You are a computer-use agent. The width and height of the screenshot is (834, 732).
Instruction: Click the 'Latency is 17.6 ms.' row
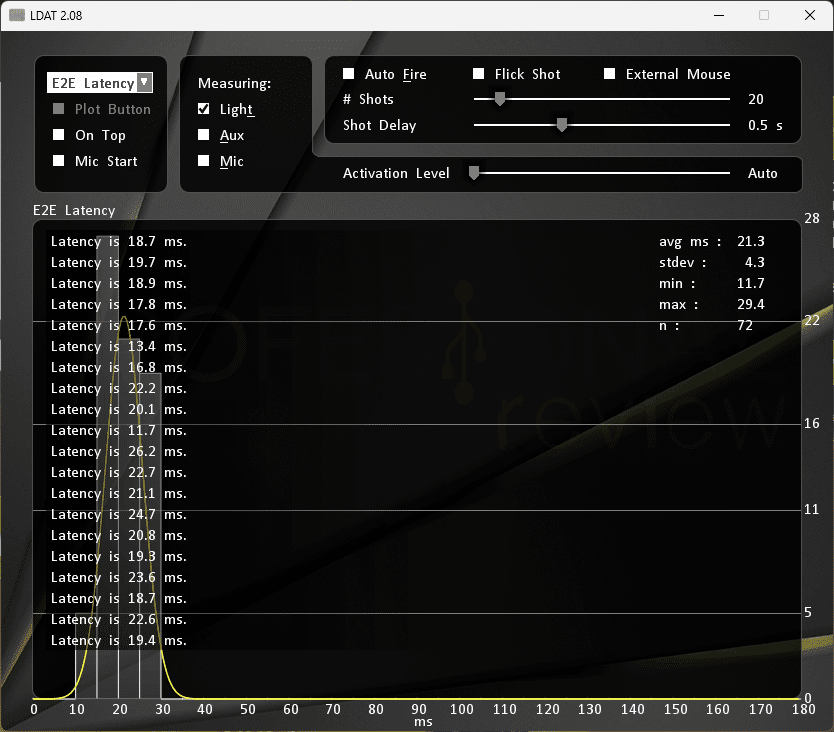(x=119, y=326)
